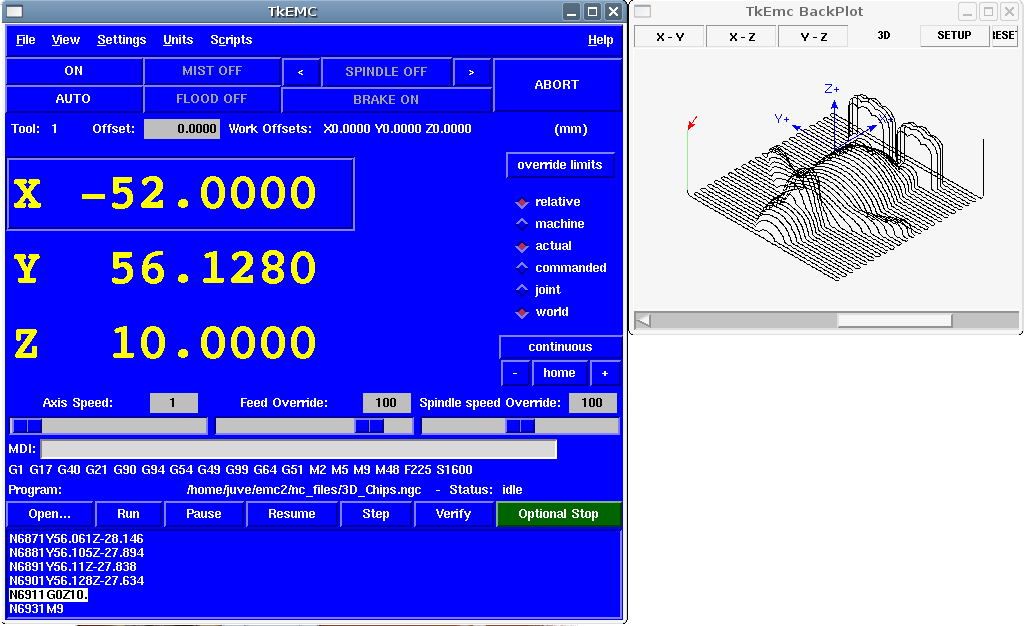Open the Scripts menu
The width and height of the screenshot is (1024, 626).
pos(231,40)
